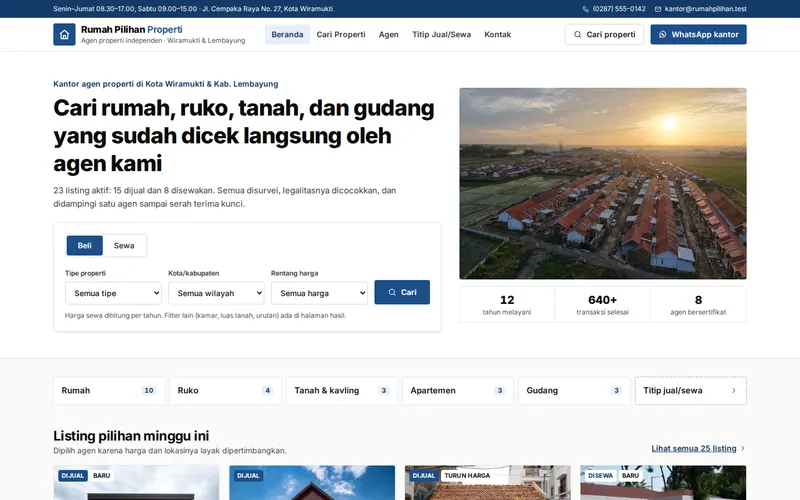Image resolution: width=800 pixels, height=500 pixels.
Task: Open the Titip jual/sewa dashed card
Action: tap(691, 390)
